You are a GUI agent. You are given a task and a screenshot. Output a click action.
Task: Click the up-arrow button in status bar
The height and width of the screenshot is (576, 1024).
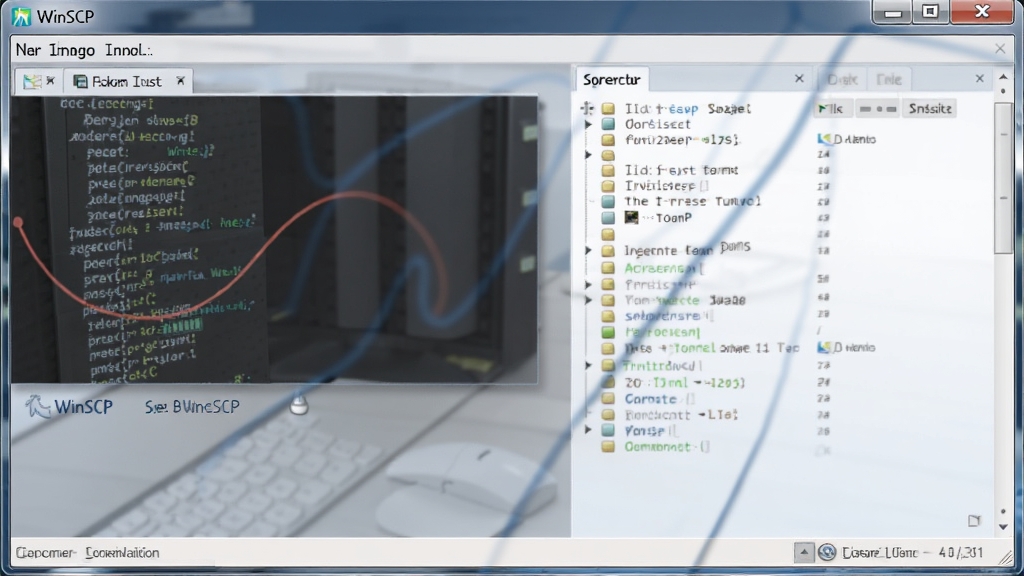[x=804, y=552]
